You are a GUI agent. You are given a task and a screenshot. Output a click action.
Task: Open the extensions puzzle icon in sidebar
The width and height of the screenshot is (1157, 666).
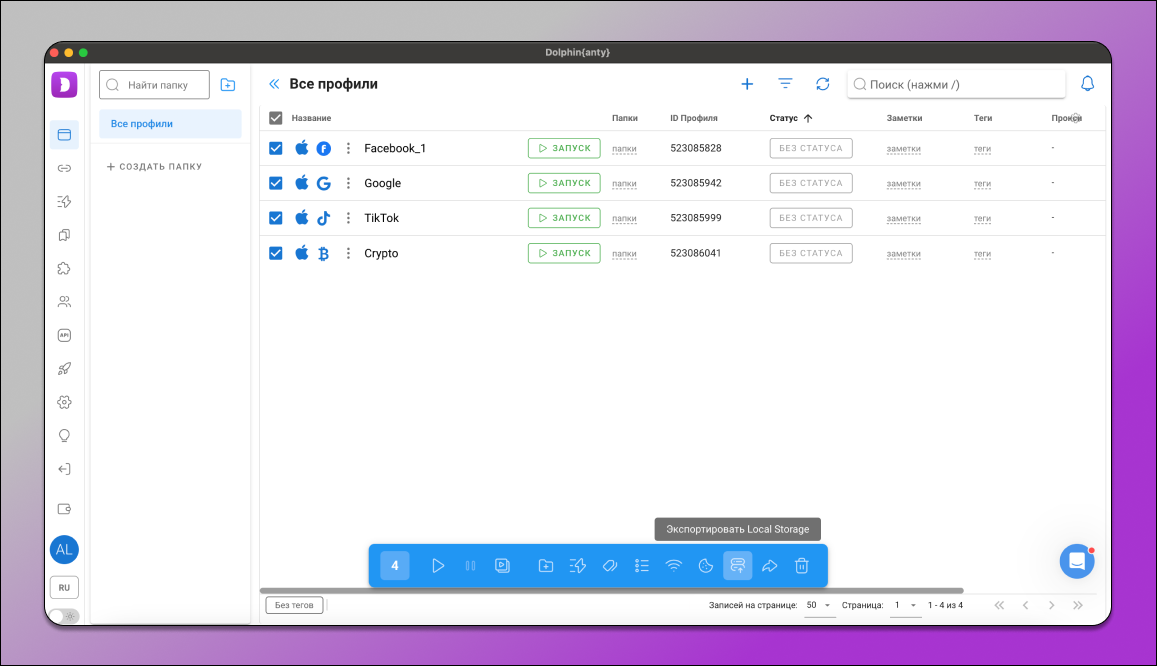point(64,268)
